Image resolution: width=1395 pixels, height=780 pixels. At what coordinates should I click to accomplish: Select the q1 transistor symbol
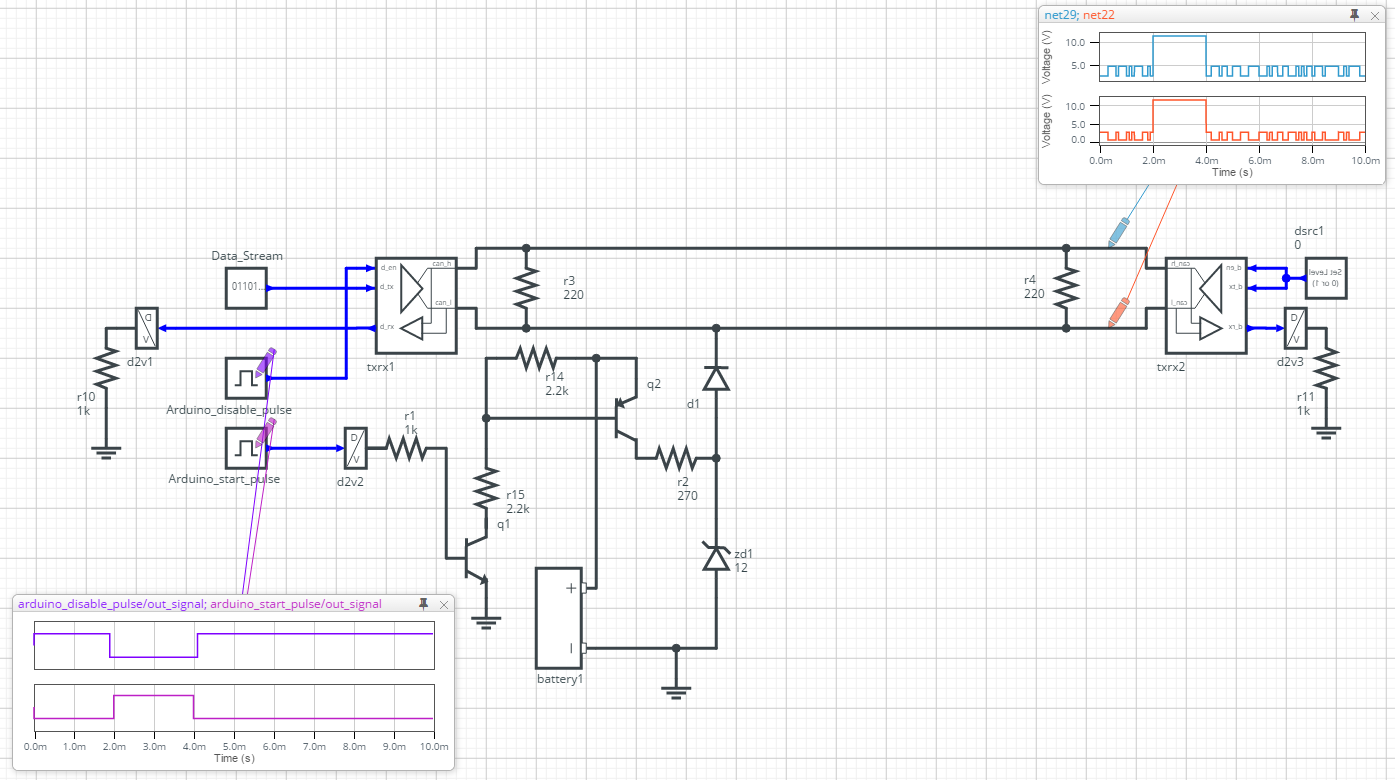(470, 558)
